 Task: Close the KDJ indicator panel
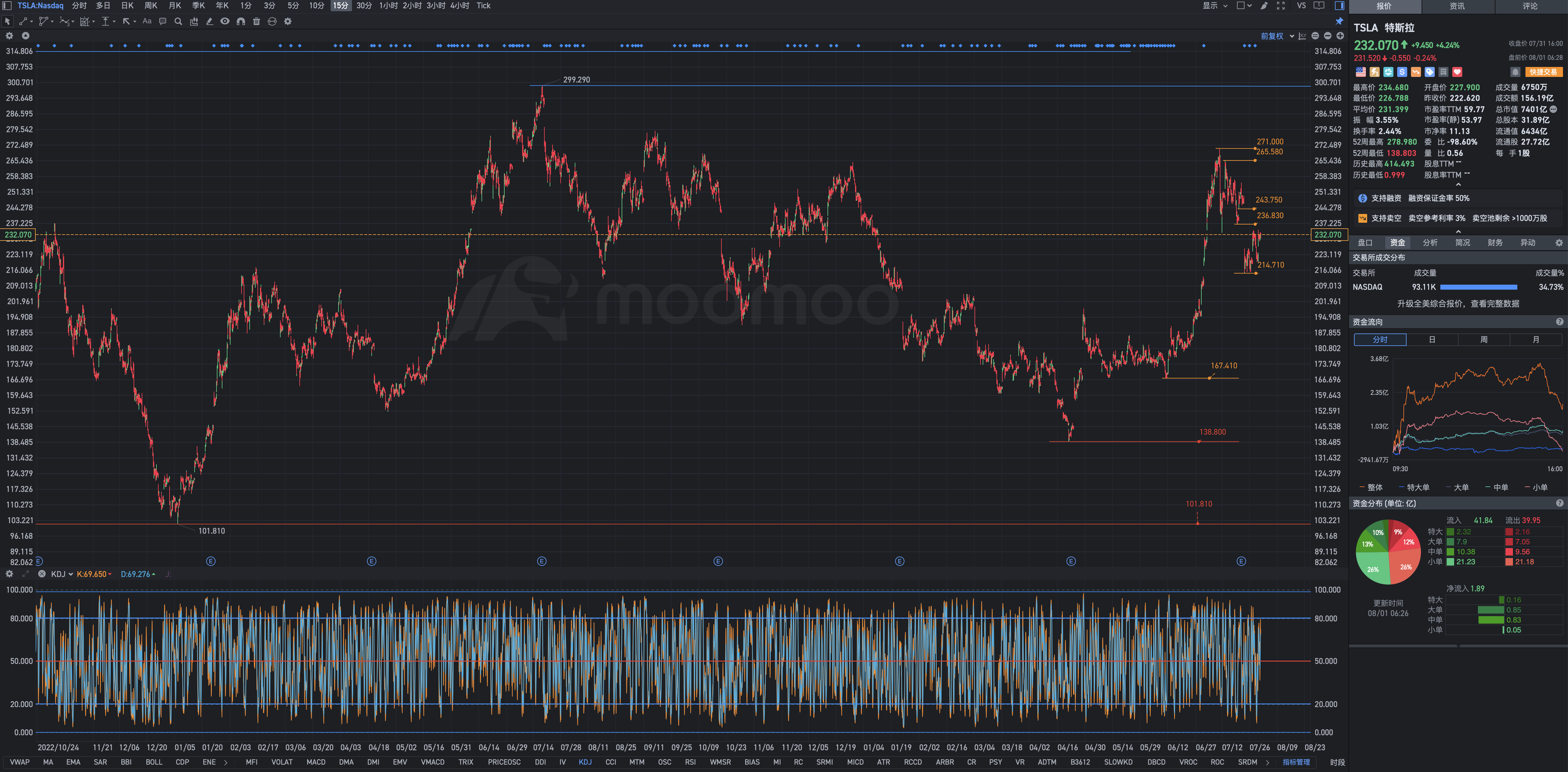point(41,574)
